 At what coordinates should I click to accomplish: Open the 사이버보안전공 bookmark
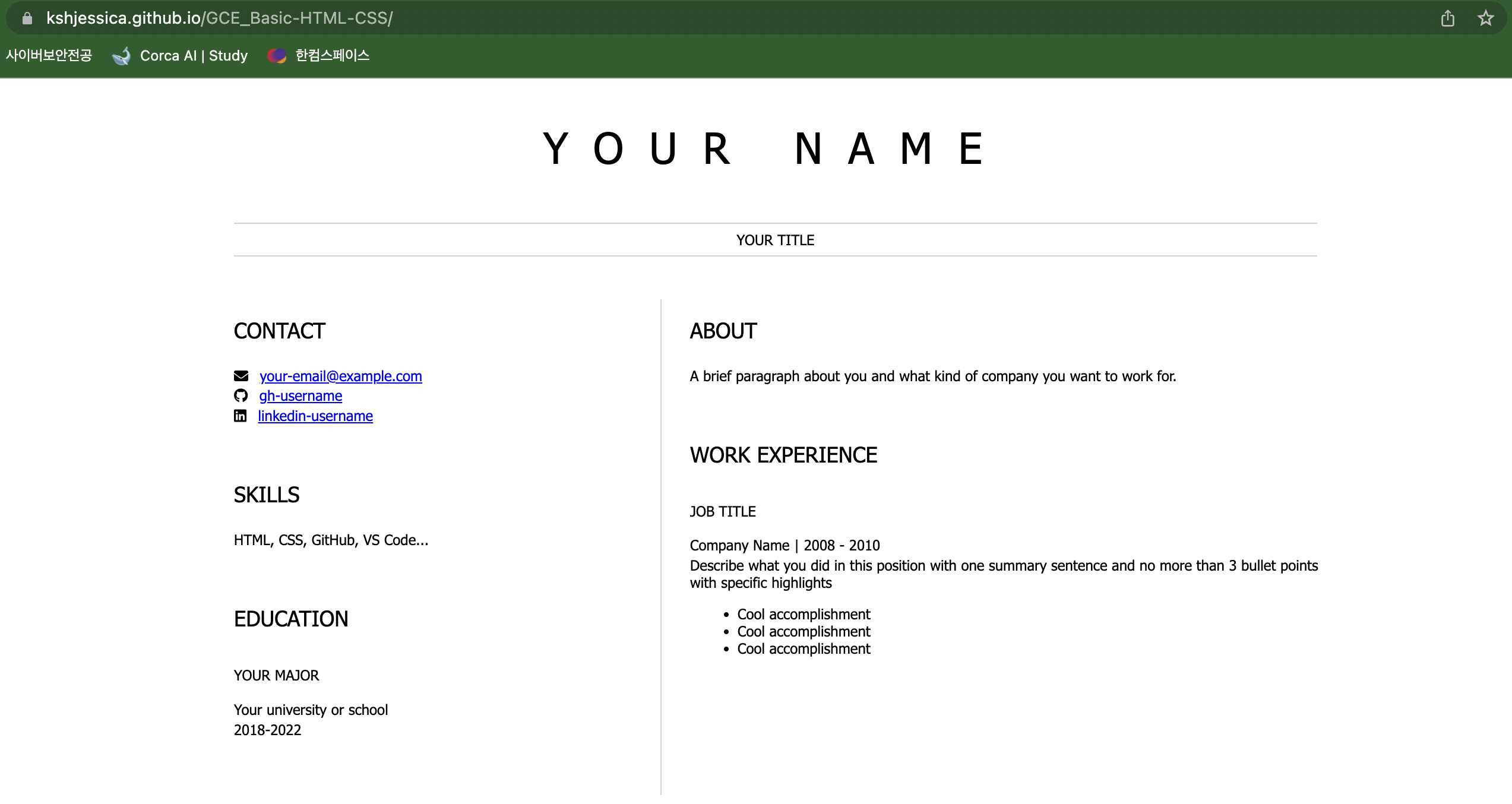(49, 56)
